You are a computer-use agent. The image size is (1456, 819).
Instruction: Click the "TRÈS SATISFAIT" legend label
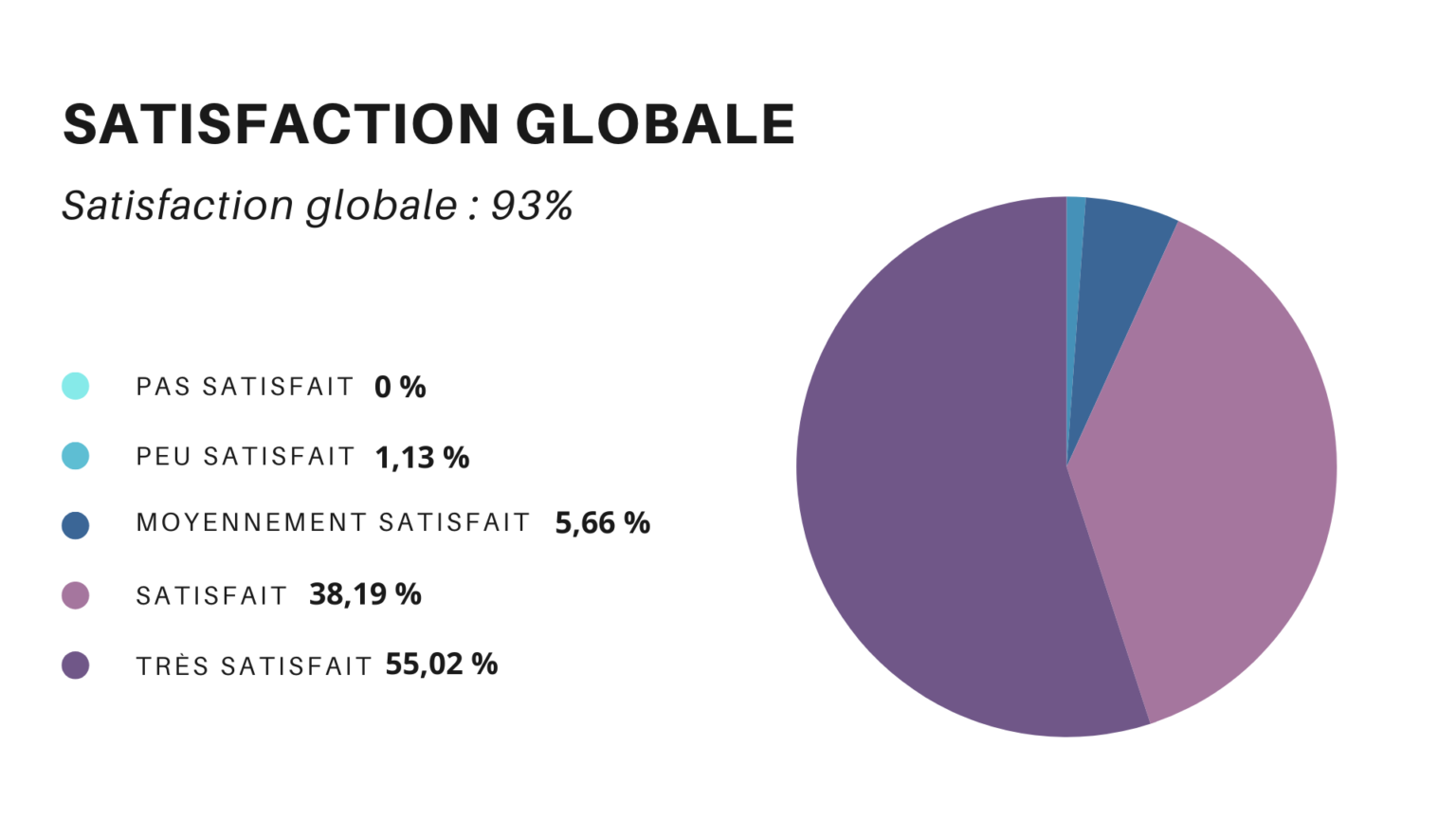click(254, 666)
